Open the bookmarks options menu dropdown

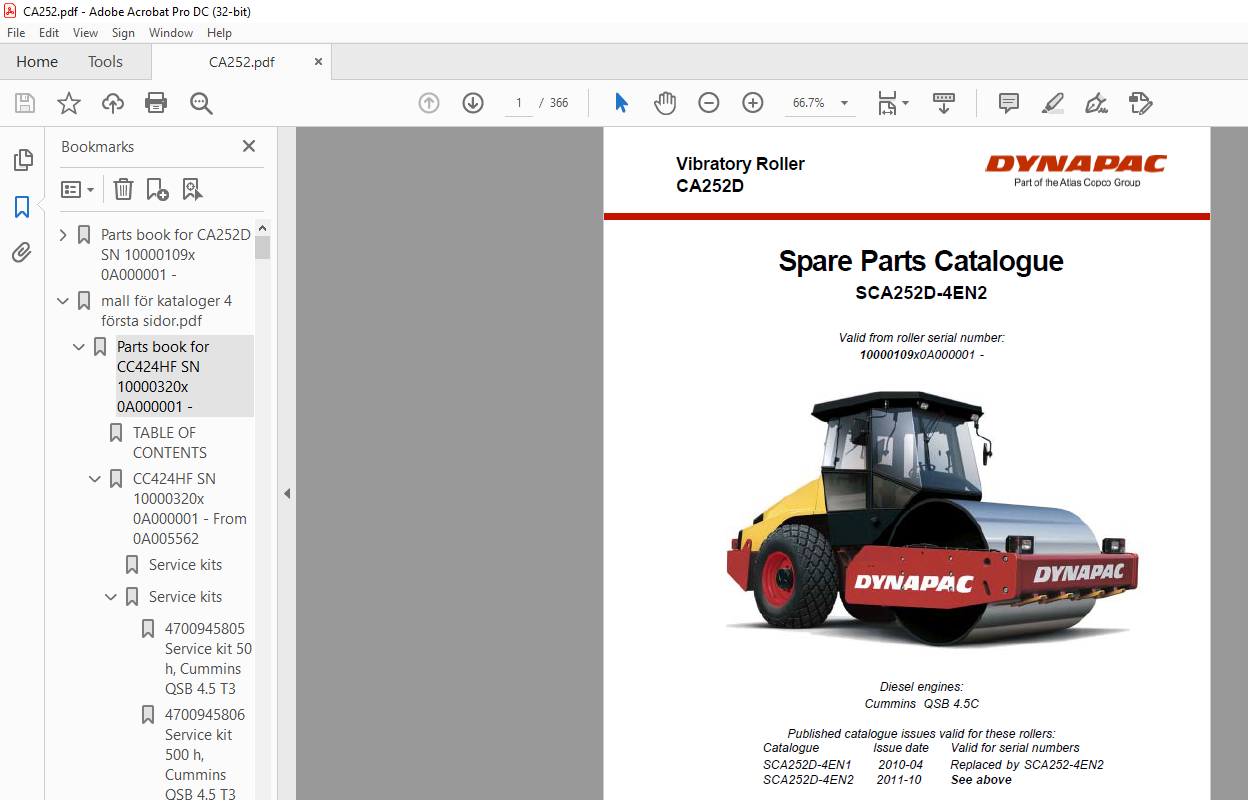click(77, 189)
